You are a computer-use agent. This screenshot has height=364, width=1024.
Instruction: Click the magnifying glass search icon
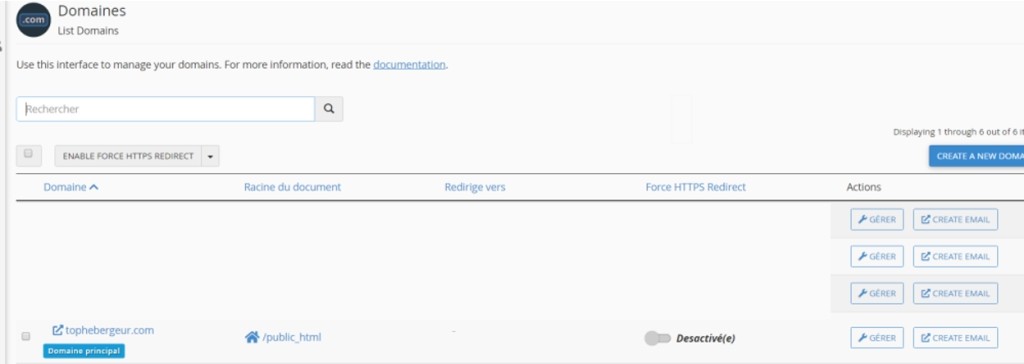[x=328, y=109]
